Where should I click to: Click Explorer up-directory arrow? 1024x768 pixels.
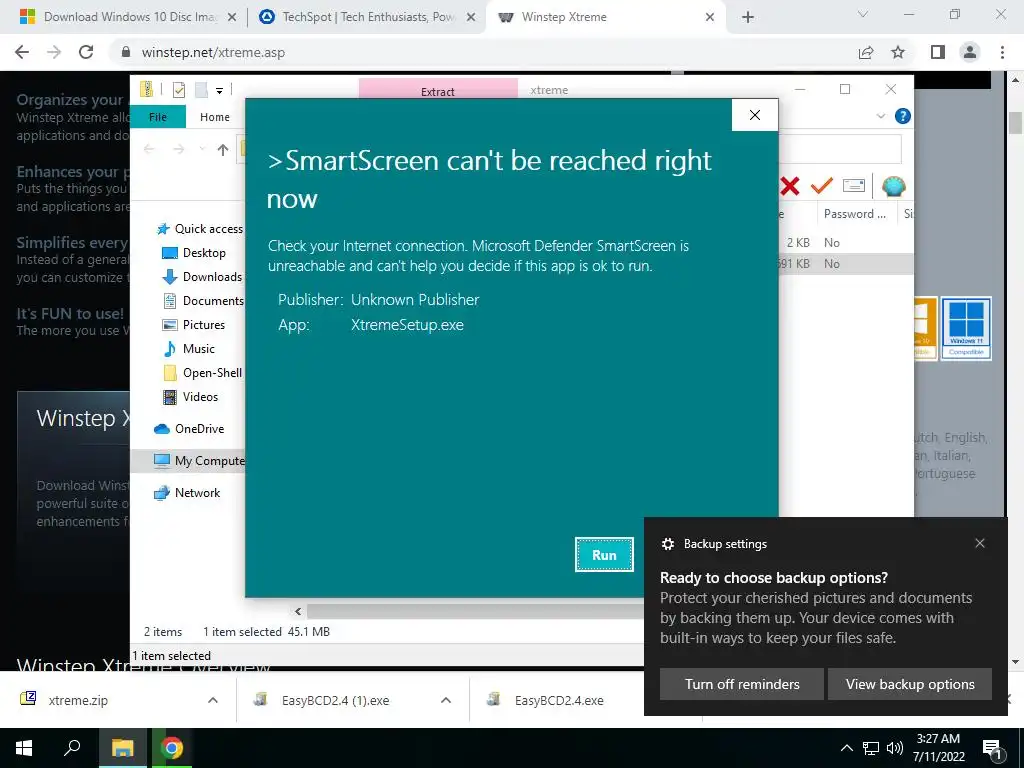[x=223, y=150]
